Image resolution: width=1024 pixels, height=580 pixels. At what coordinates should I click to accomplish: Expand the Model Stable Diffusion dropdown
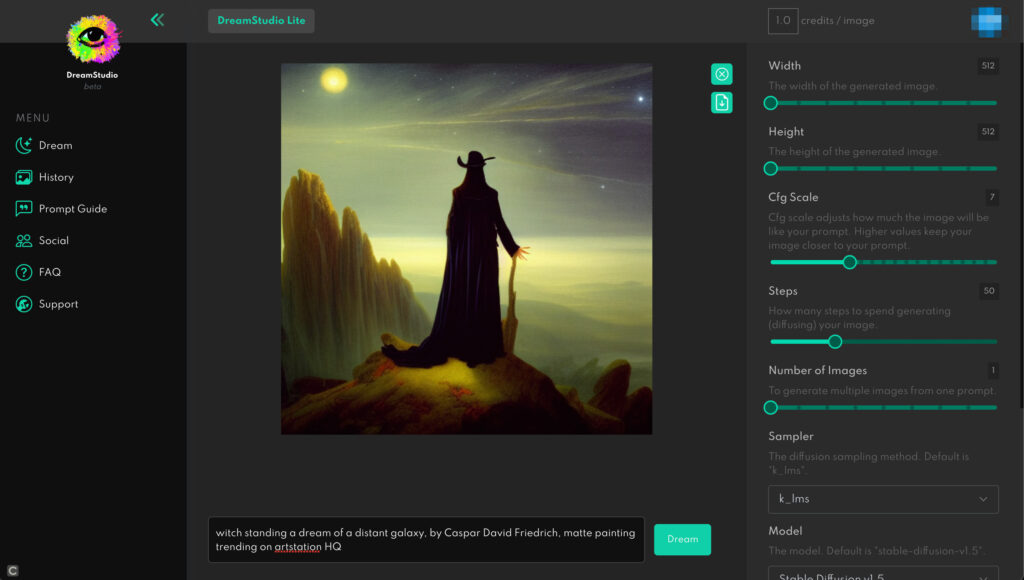coord(883,574)
